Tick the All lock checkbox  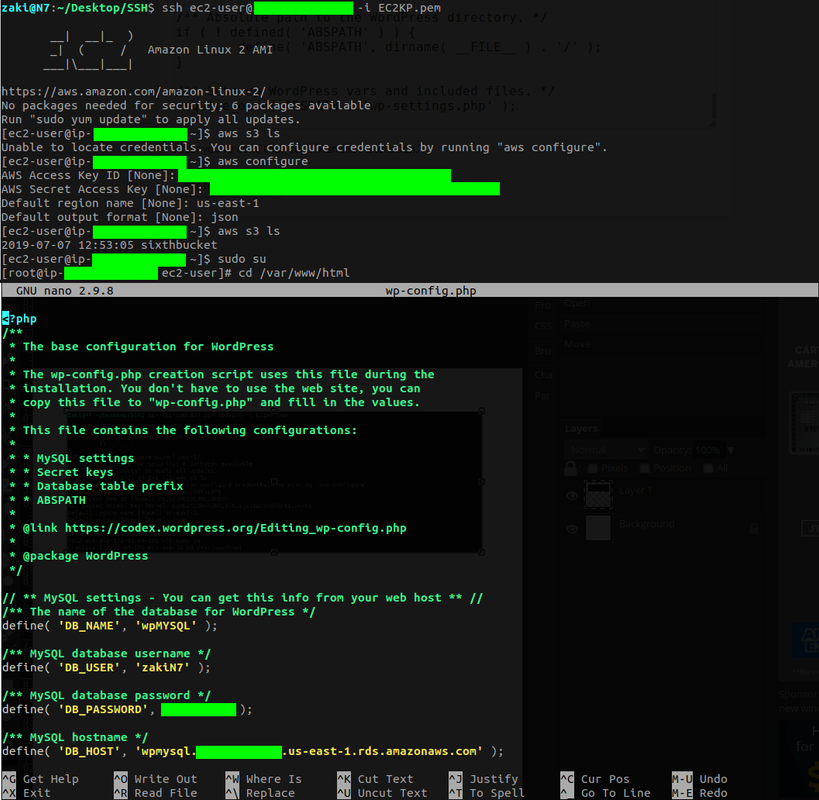coord(708,468)
